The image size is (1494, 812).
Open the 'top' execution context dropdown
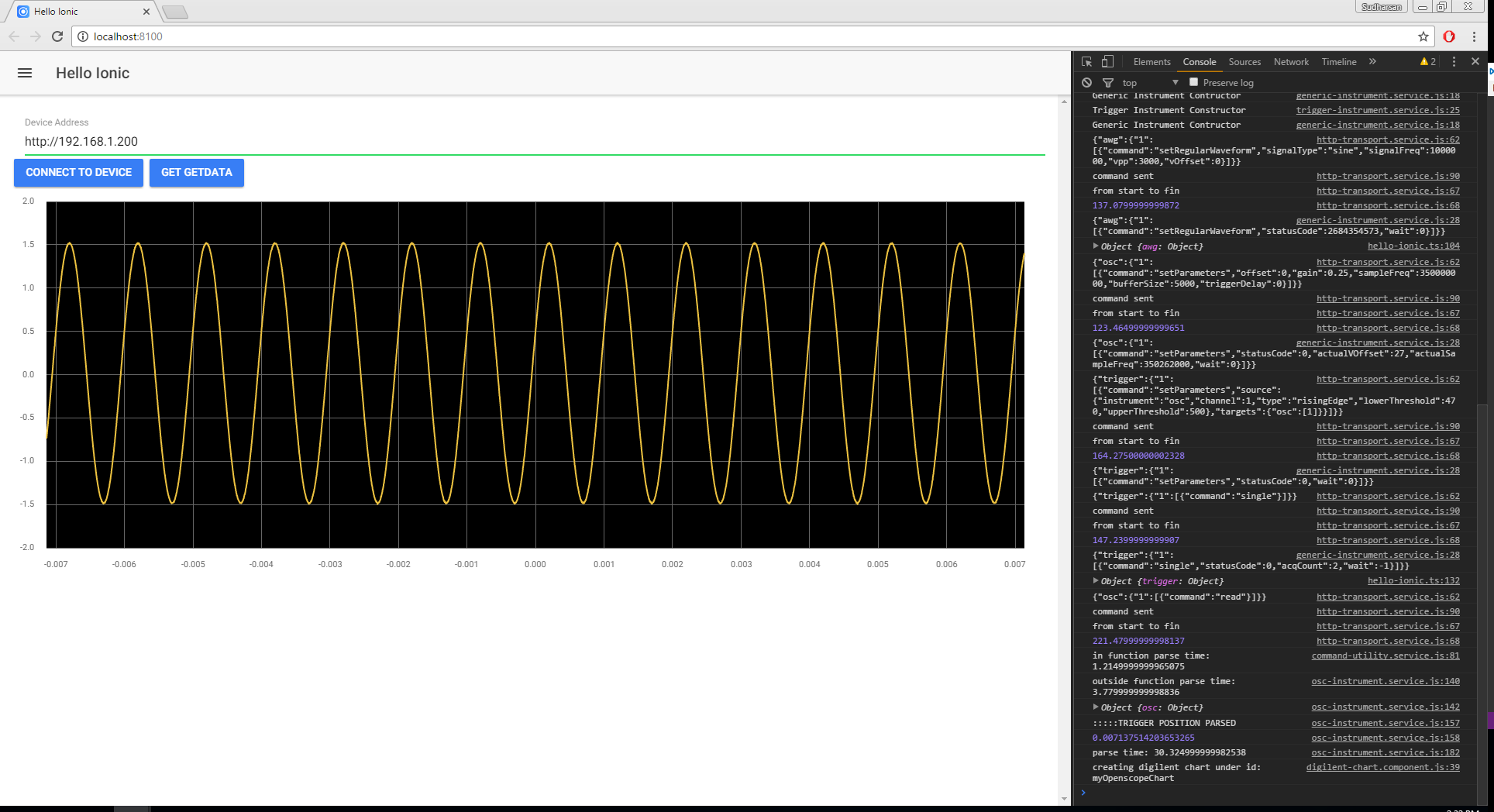point(1150,83)
